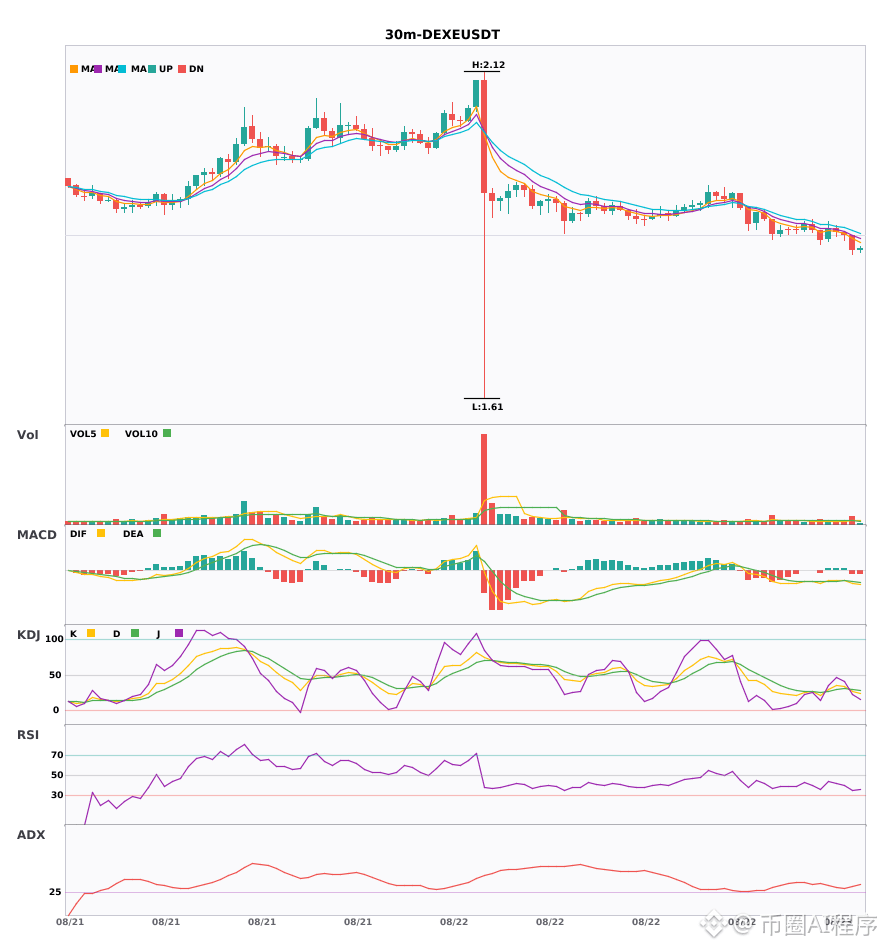
Task: Click the L:1.61 low price label
Action: (x=488, y=407)
